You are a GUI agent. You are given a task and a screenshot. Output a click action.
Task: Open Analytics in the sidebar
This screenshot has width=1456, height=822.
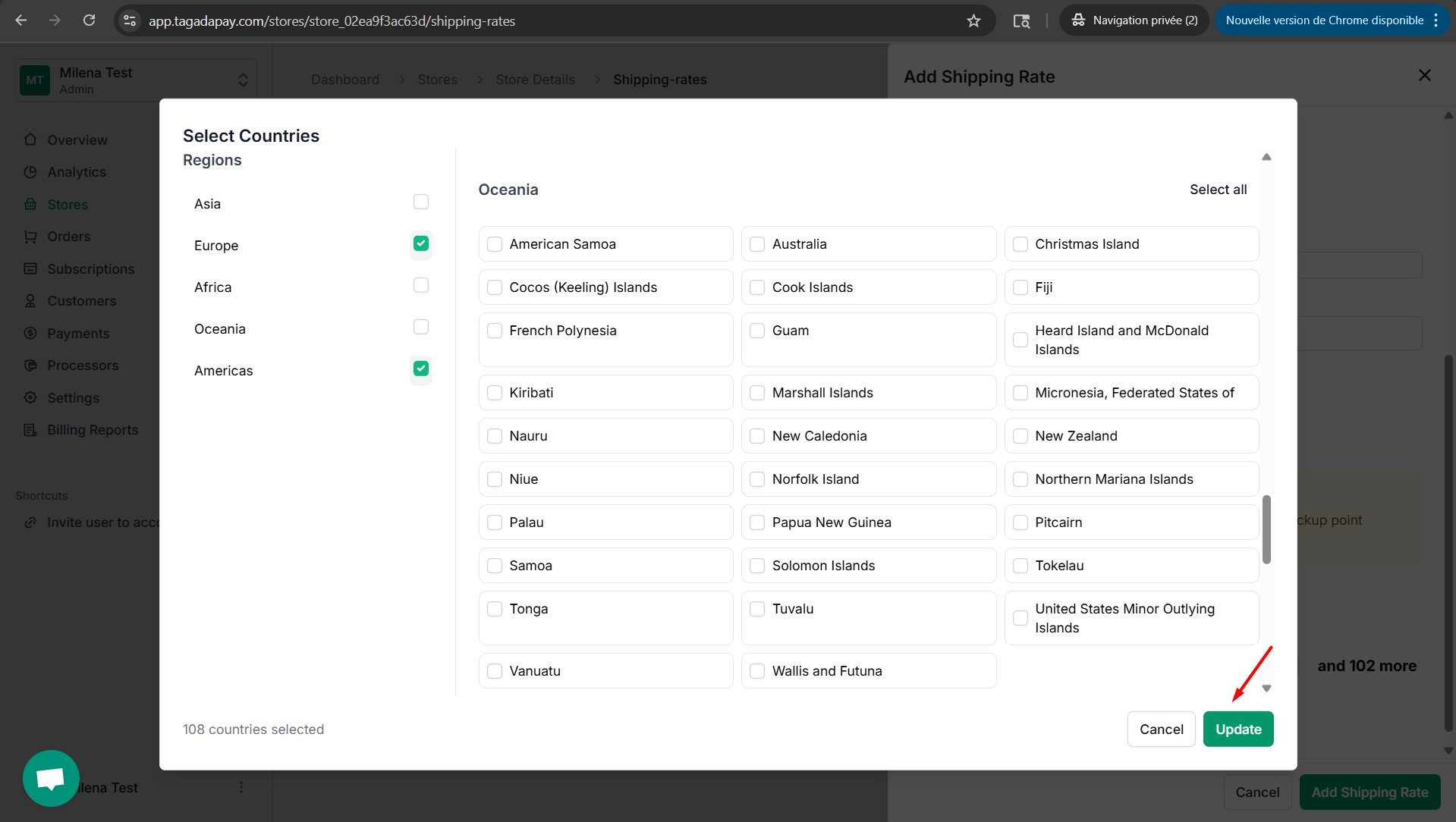click(77, 172)
